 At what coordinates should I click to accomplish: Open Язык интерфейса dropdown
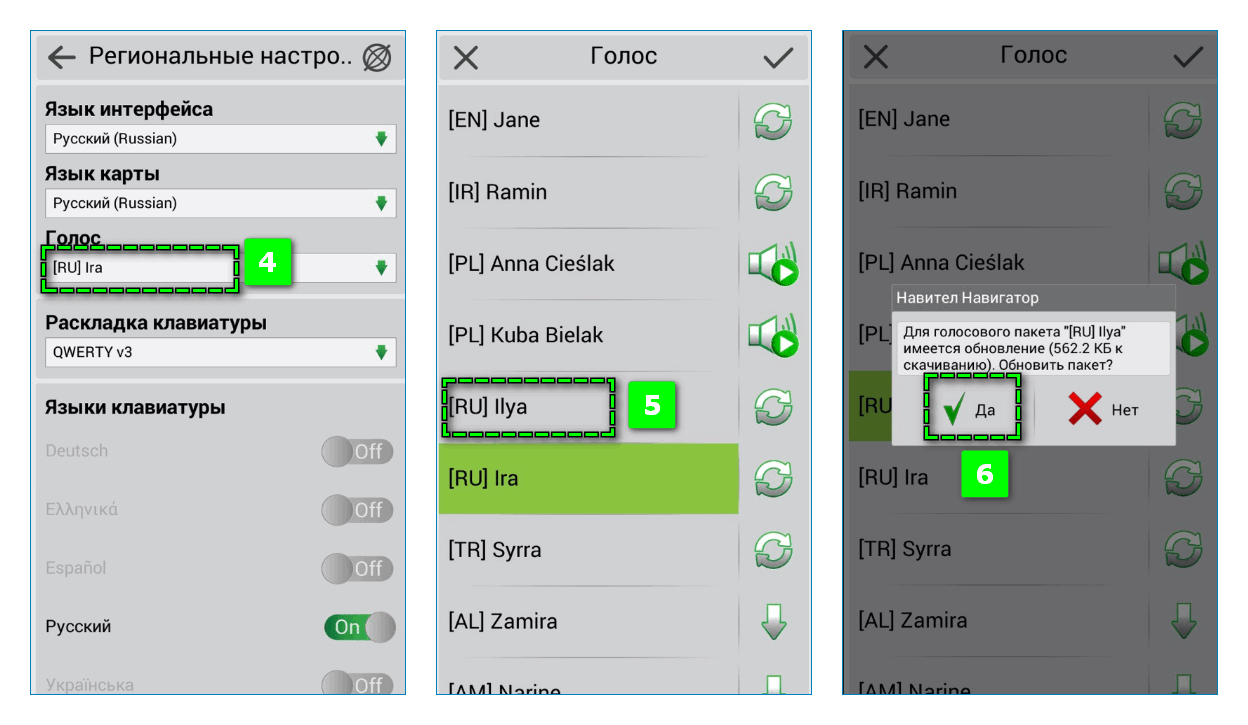click(221, 139)
